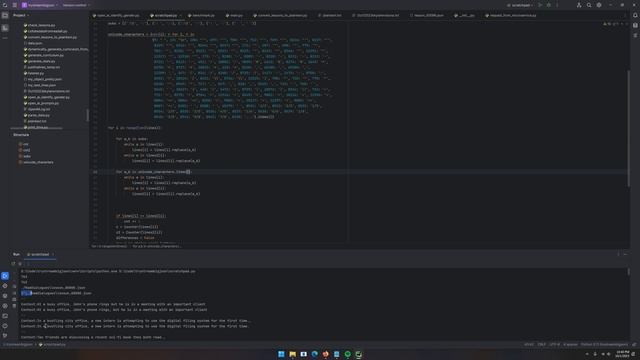This screenshot has width=640, height=360.
Task: Open generate_curriculum.py in project tree
Action: coord(44,55)
